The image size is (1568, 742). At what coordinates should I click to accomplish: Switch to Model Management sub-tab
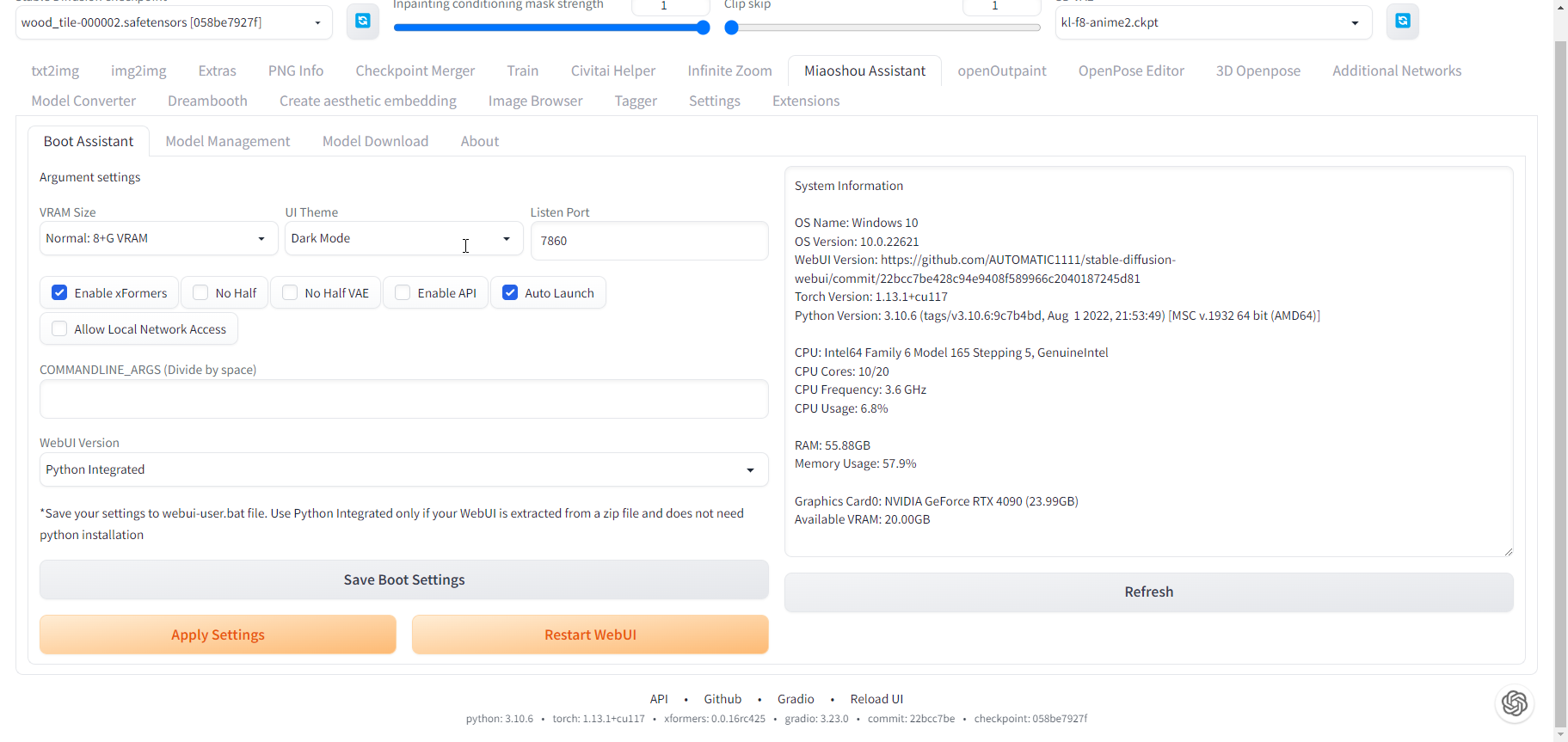[228, 141]
